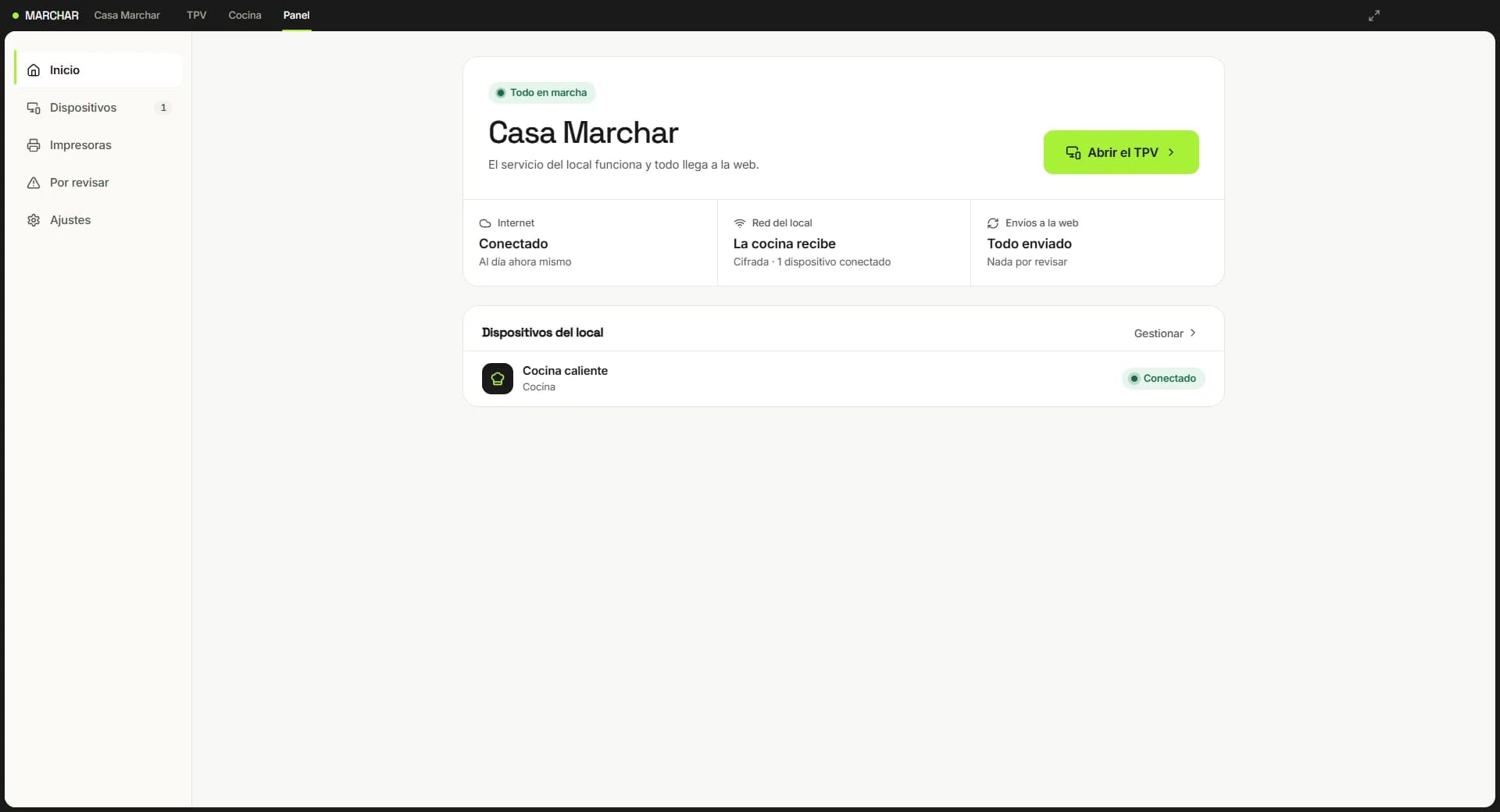Click the chef hat icon for Cocina caliente
This screenshot has height=812, width=1500.
(498, 379)
